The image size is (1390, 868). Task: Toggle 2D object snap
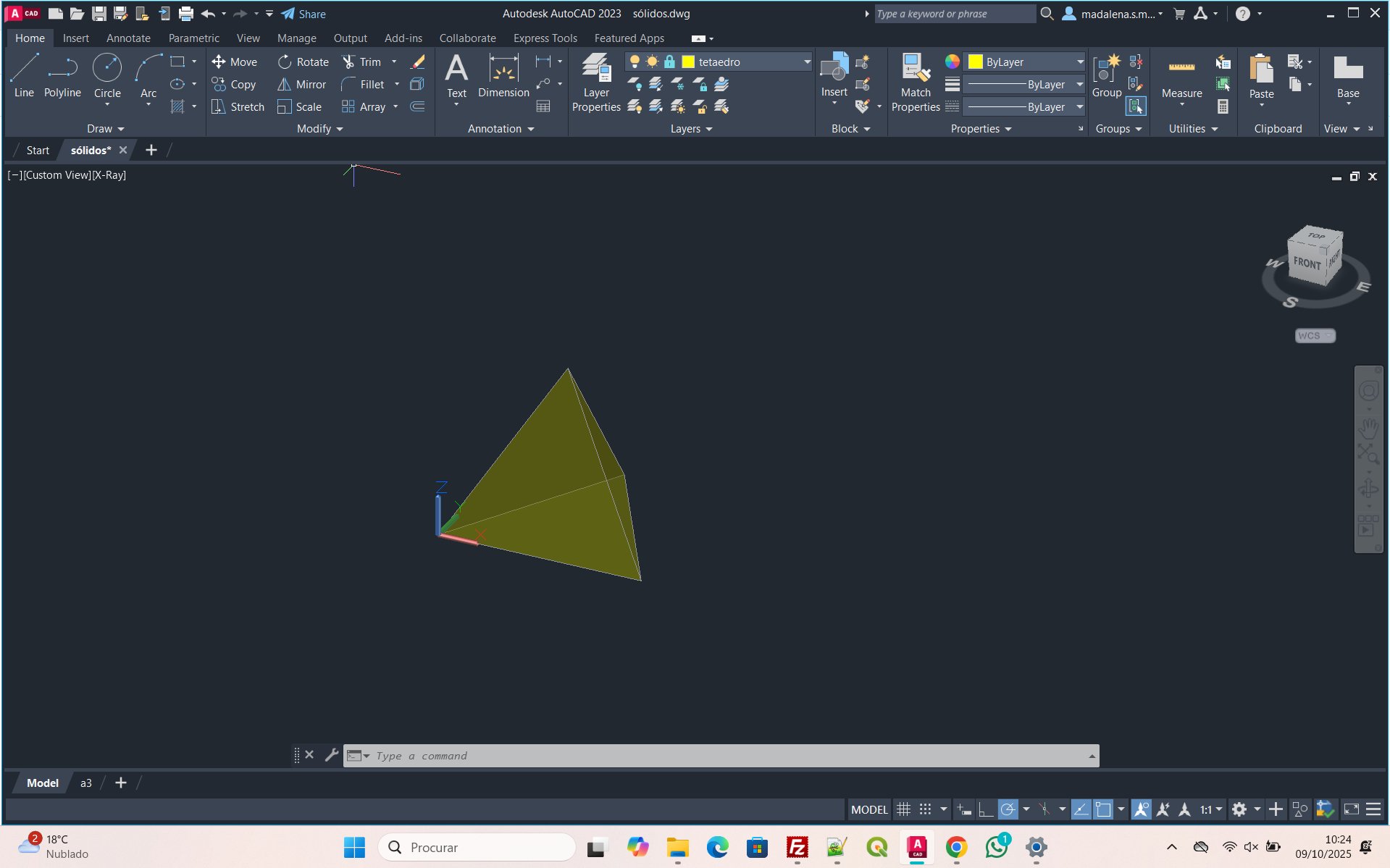1103,809
